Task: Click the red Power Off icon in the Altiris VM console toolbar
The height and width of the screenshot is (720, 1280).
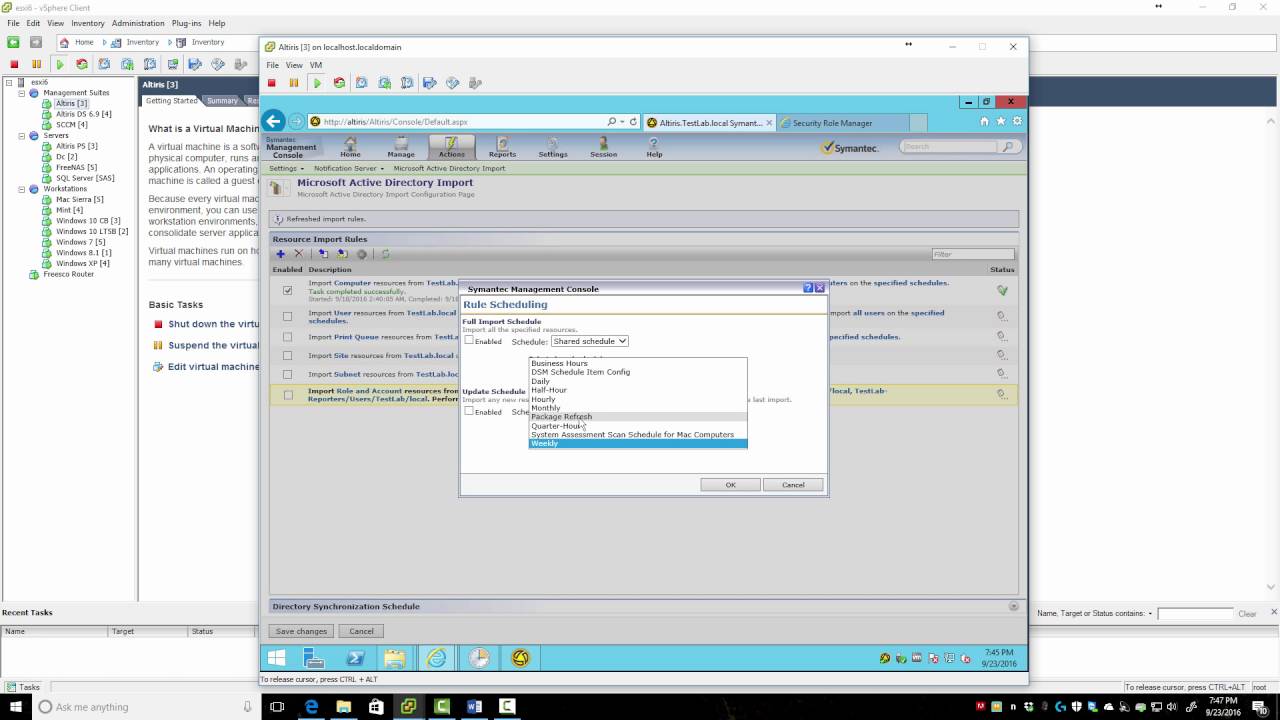Action: coord(272,83)
